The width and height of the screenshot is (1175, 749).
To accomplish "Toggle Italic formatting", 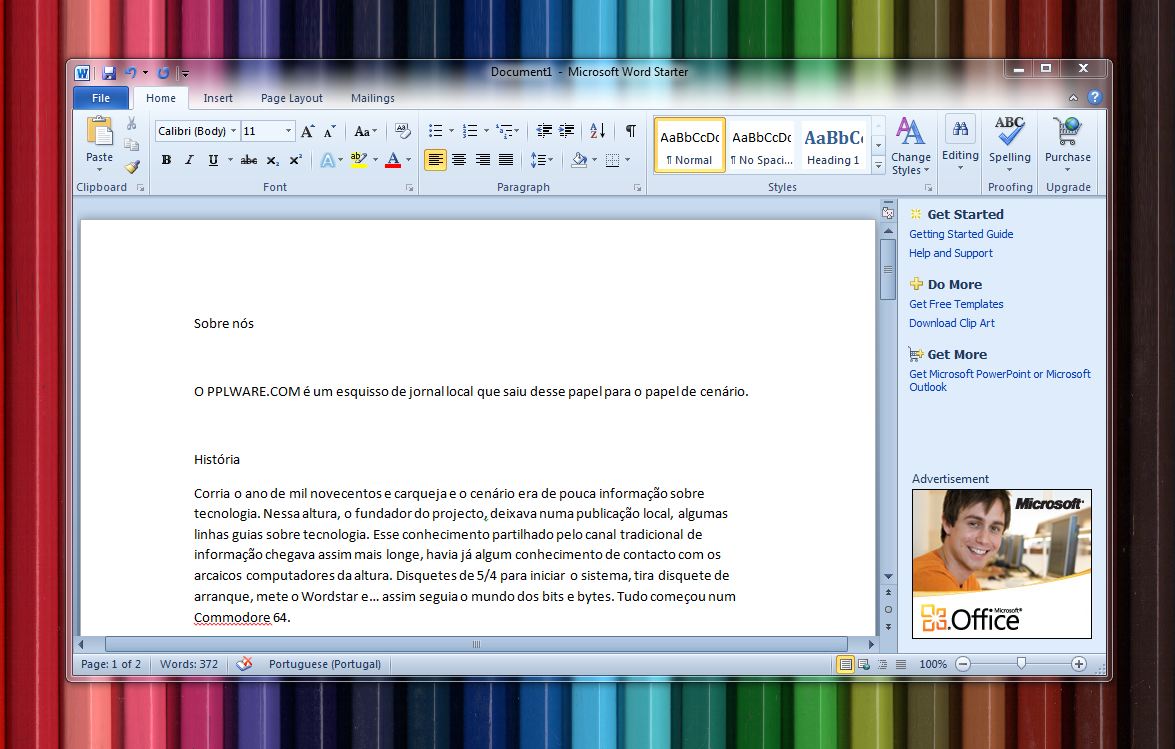I will [189, 160].
